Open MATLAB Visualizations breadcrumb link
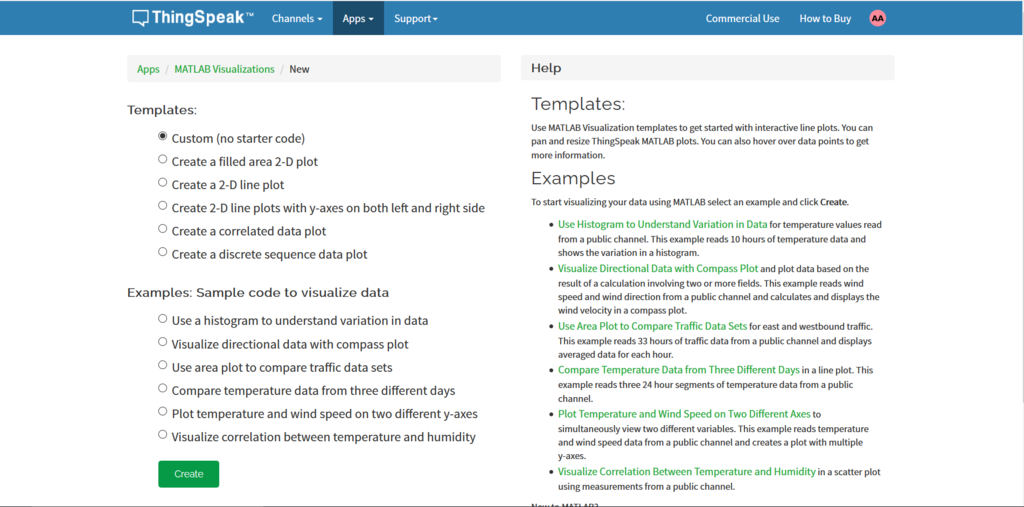This screenshot has height=507, width=1024. 224,69
